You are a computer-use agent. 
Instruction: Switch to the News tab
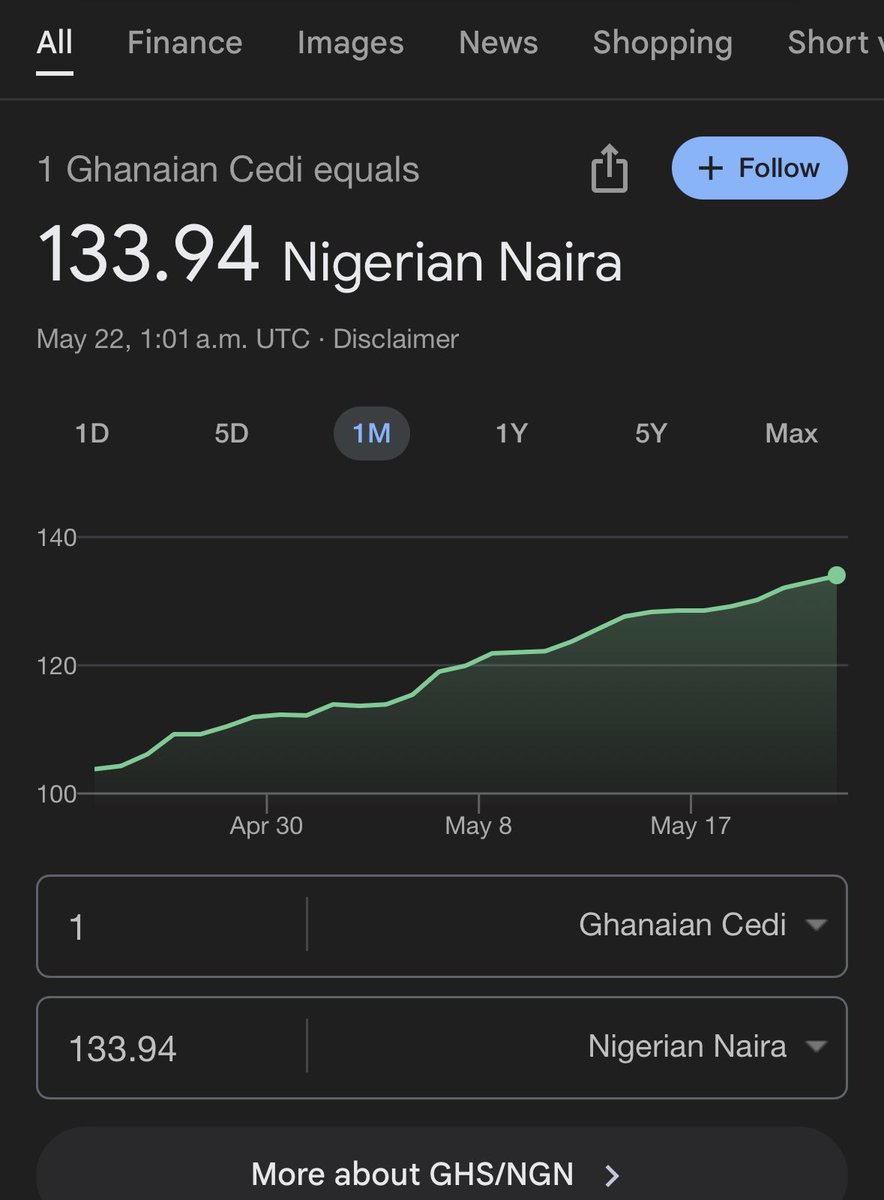(498, 43)
